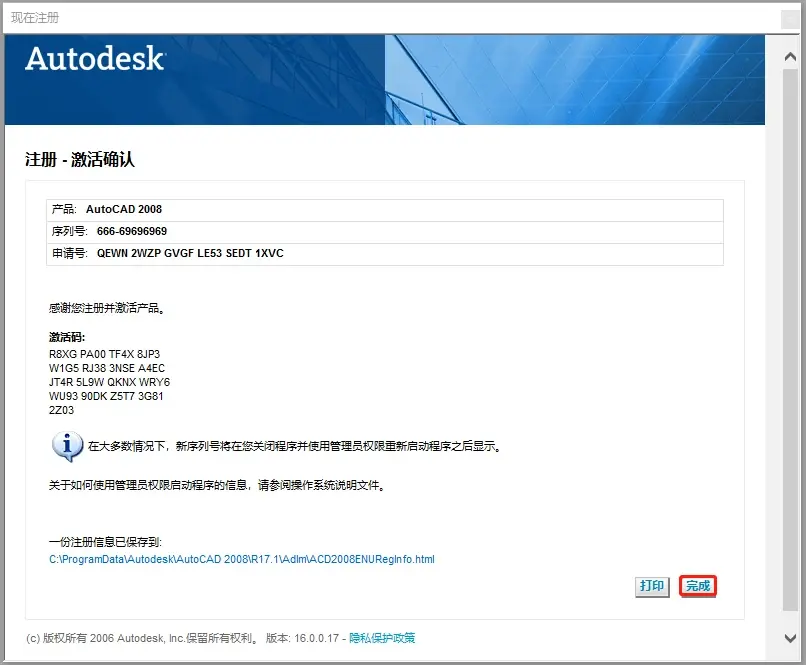Click the vertical scrollbar track
This screenshot has width=806, height=665.
(790, 339)
